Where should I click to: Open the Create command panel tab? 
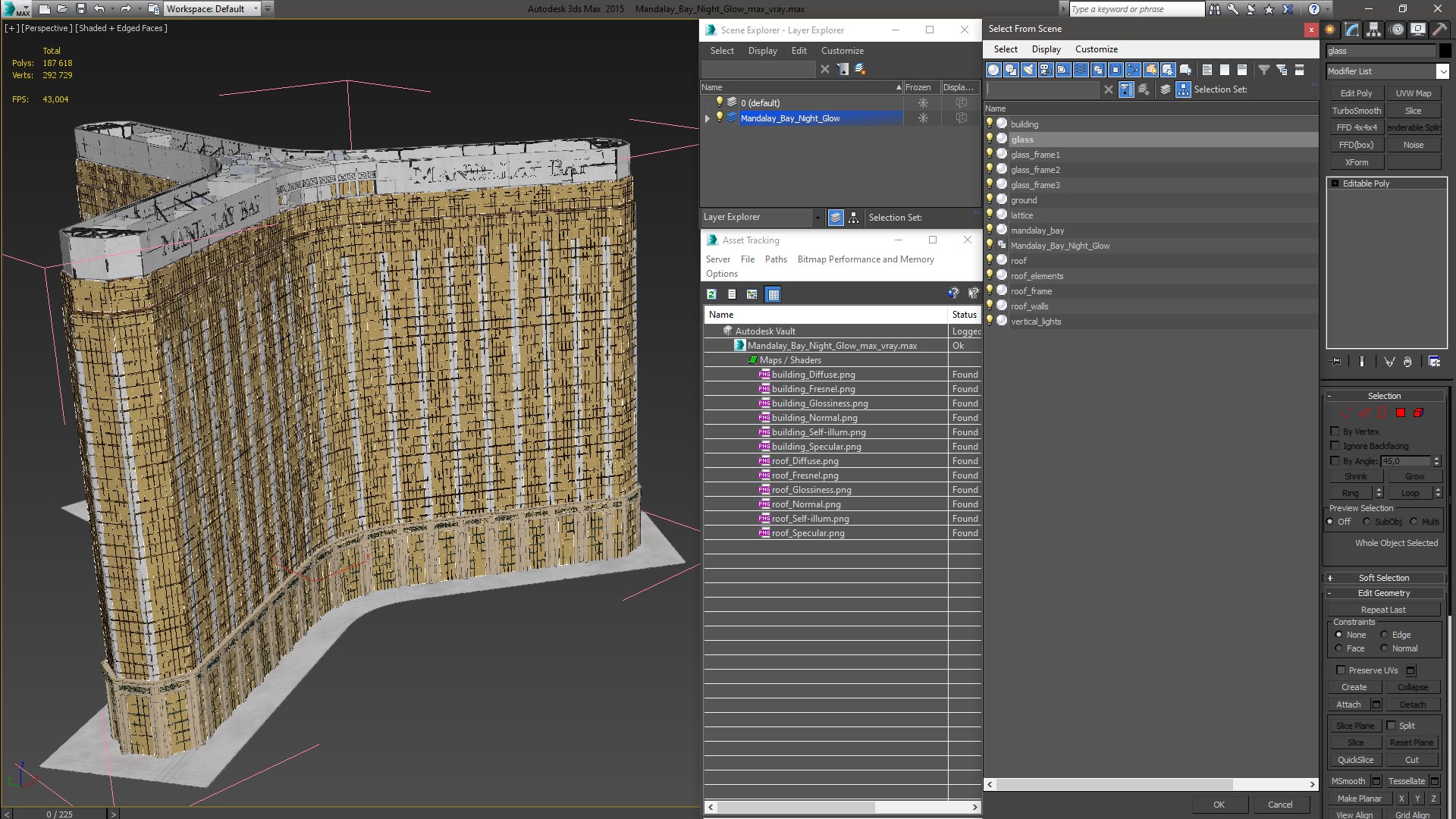click(1330, 30)
